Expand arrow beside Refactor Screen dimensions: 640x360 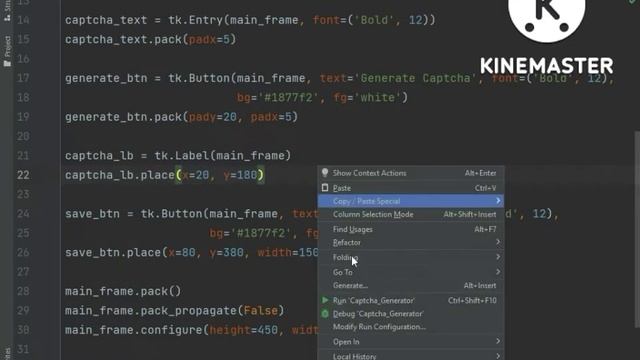498,242
